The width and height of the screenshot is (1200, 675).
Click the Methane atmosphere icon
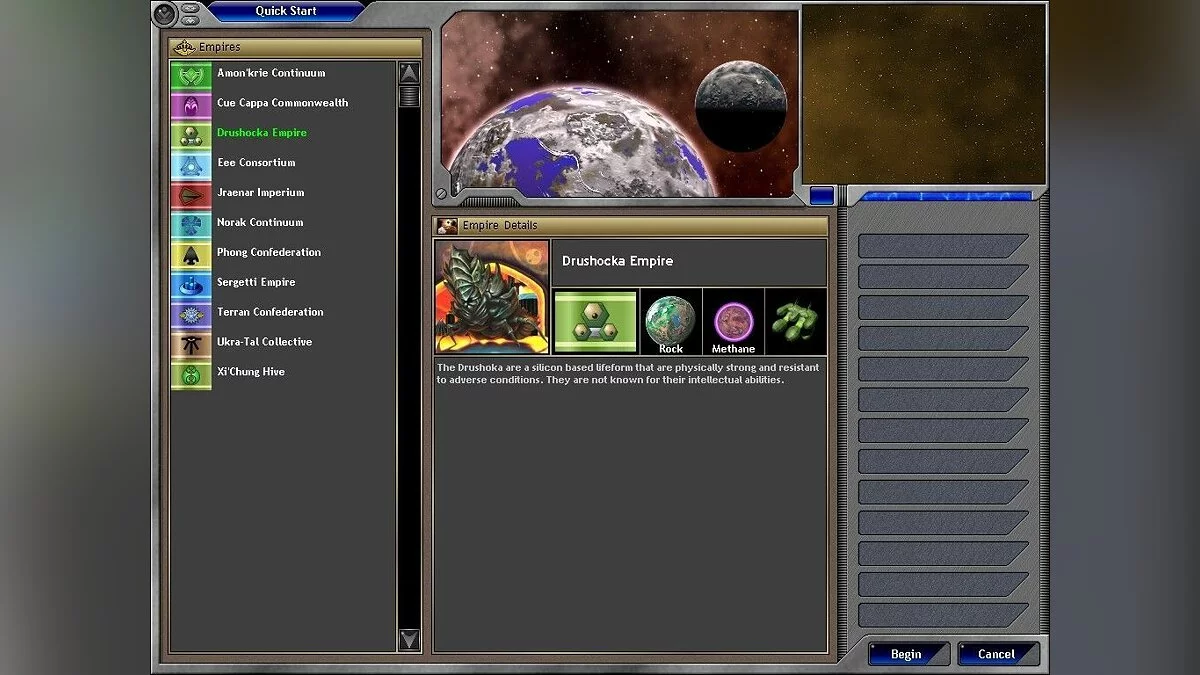pyautogui.click(x=733, y=321)
